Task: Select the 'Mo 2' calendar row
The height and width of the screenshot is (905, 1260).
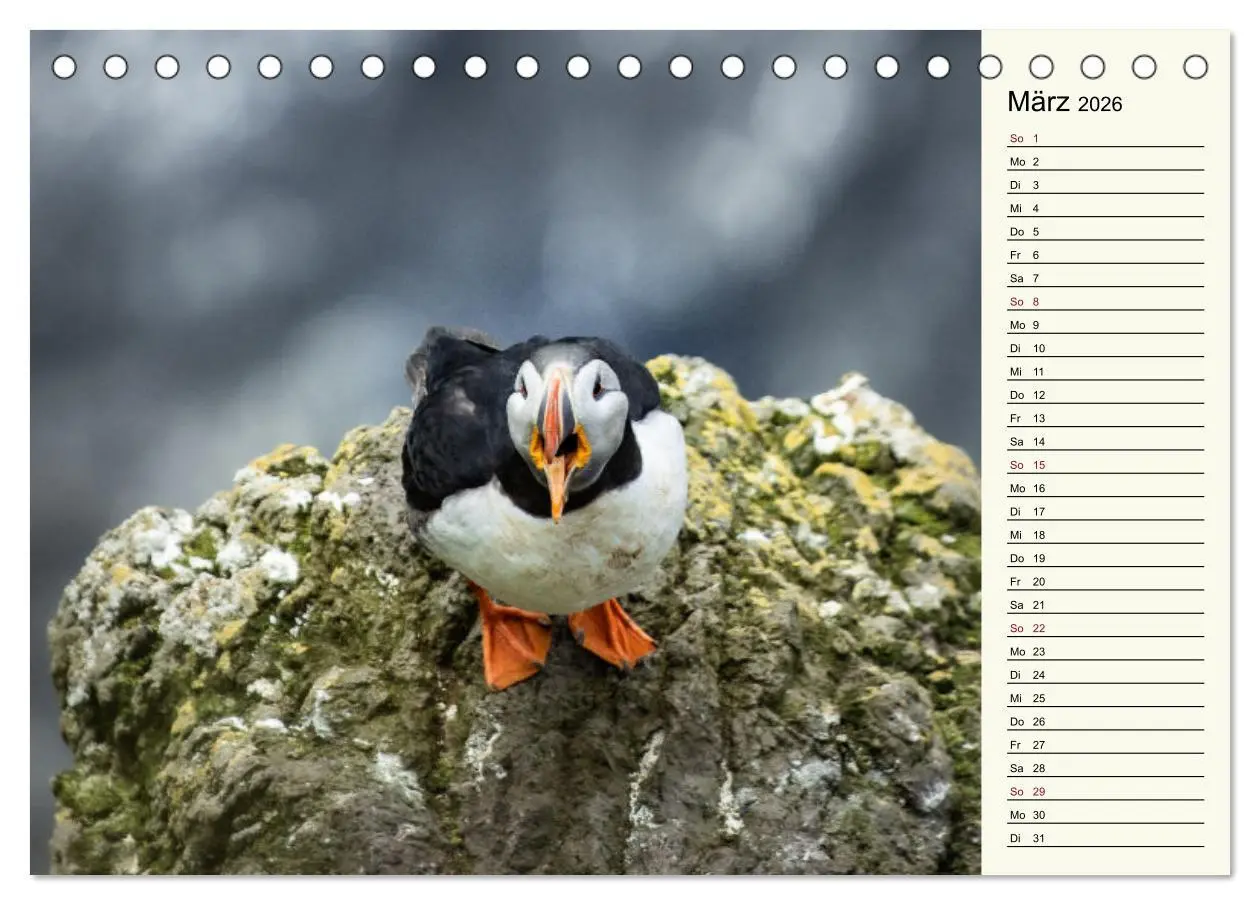Action: 1105,161
